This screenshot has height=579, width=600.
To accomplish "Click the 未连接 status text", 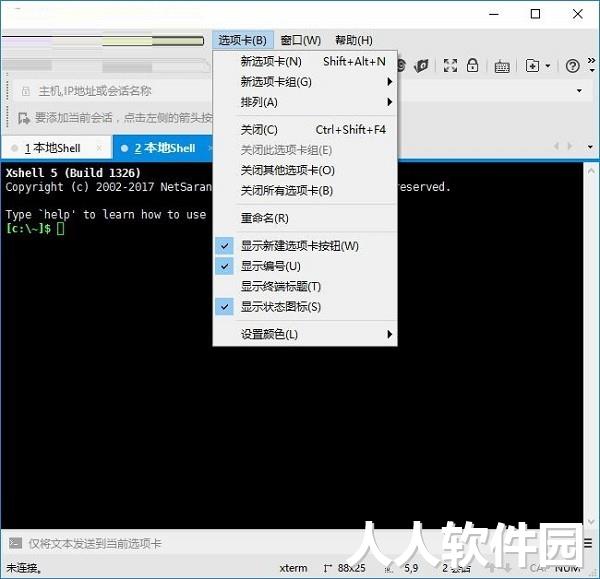I will click(23, 568).
